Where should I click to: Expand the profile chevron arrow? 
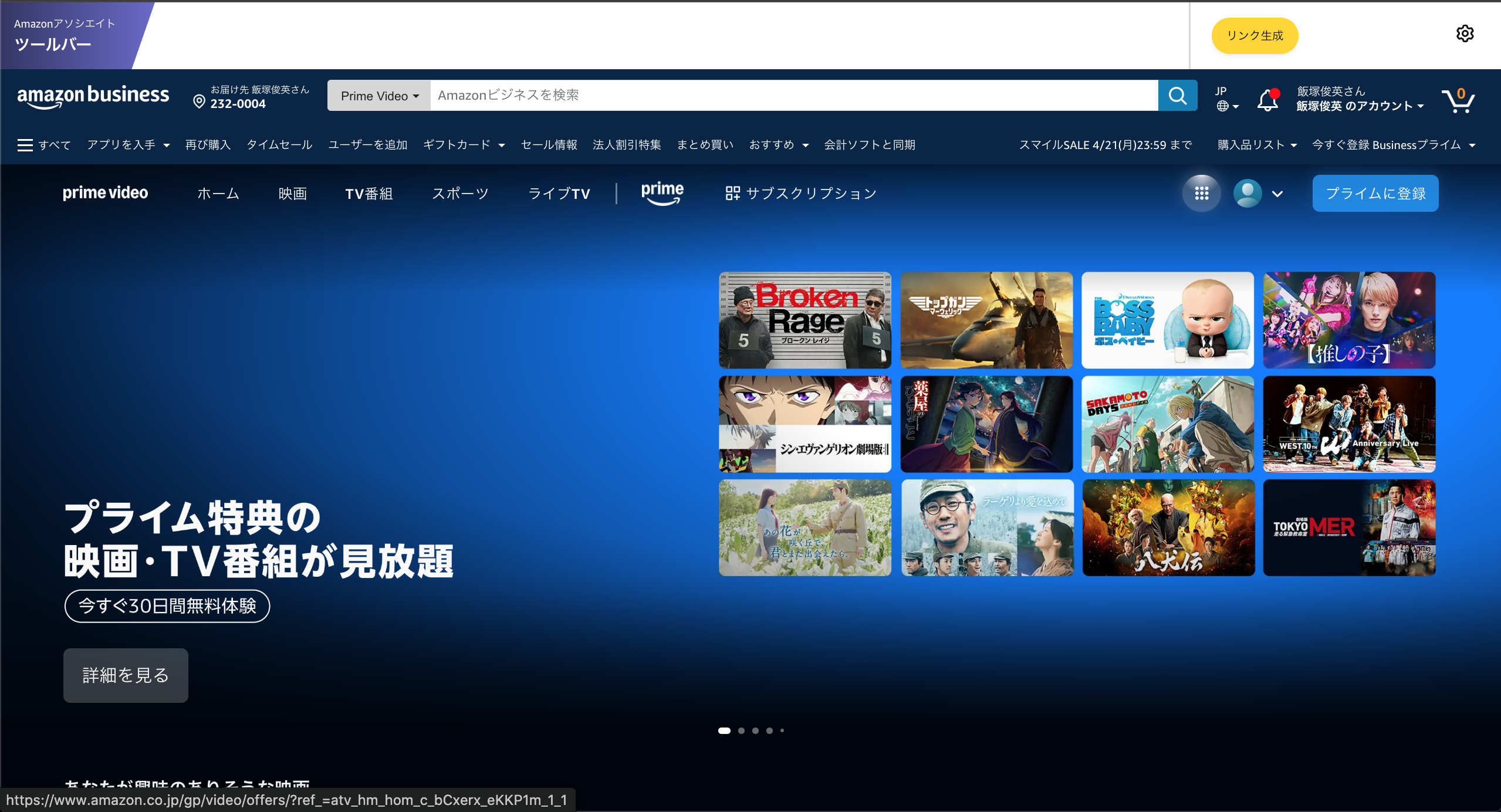tap(1277, 194)
